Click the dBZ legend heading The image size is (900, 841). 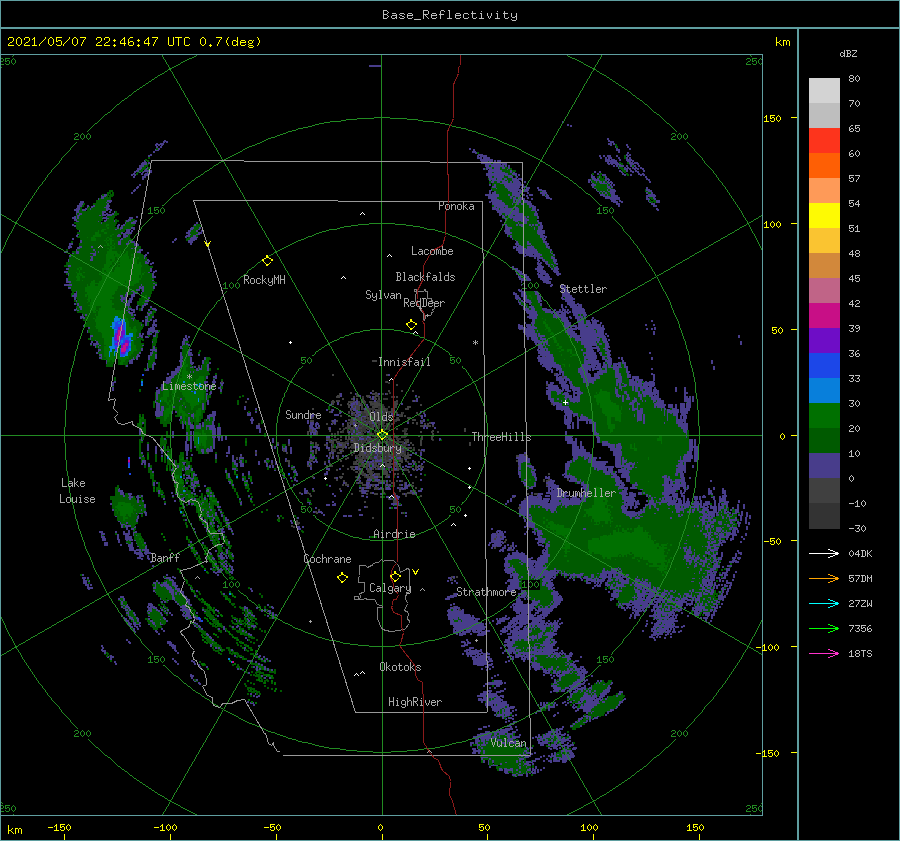coord(848,53)
